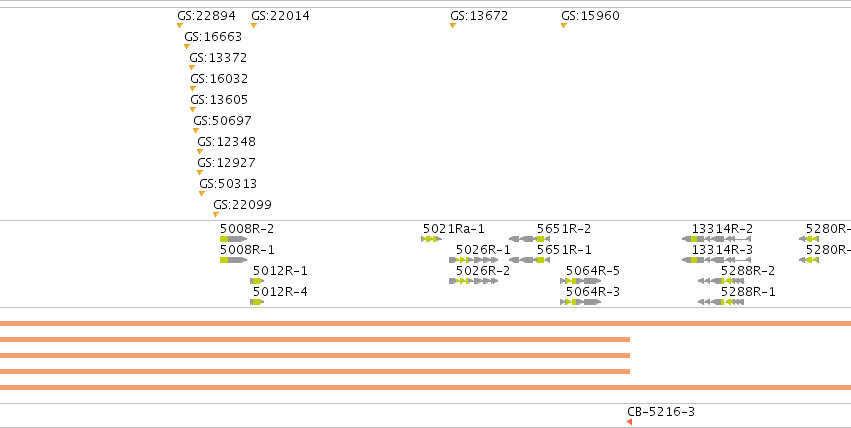Viewport: 851px width, 428px height.
Task: Open the GS:13605 triangle marker
Action: [193, 110]
